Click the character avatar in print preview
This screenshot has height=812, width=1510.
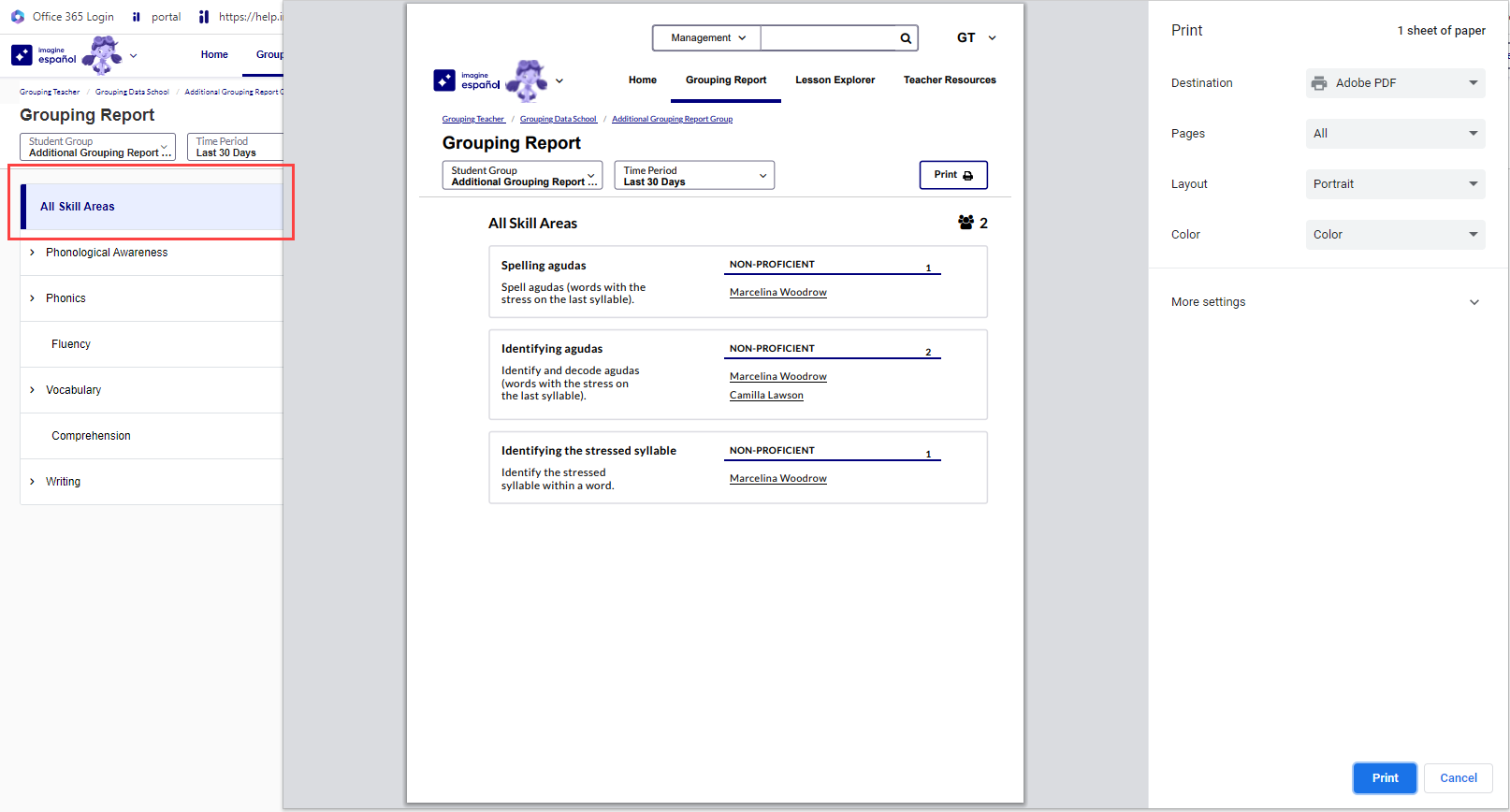[527, 80]
